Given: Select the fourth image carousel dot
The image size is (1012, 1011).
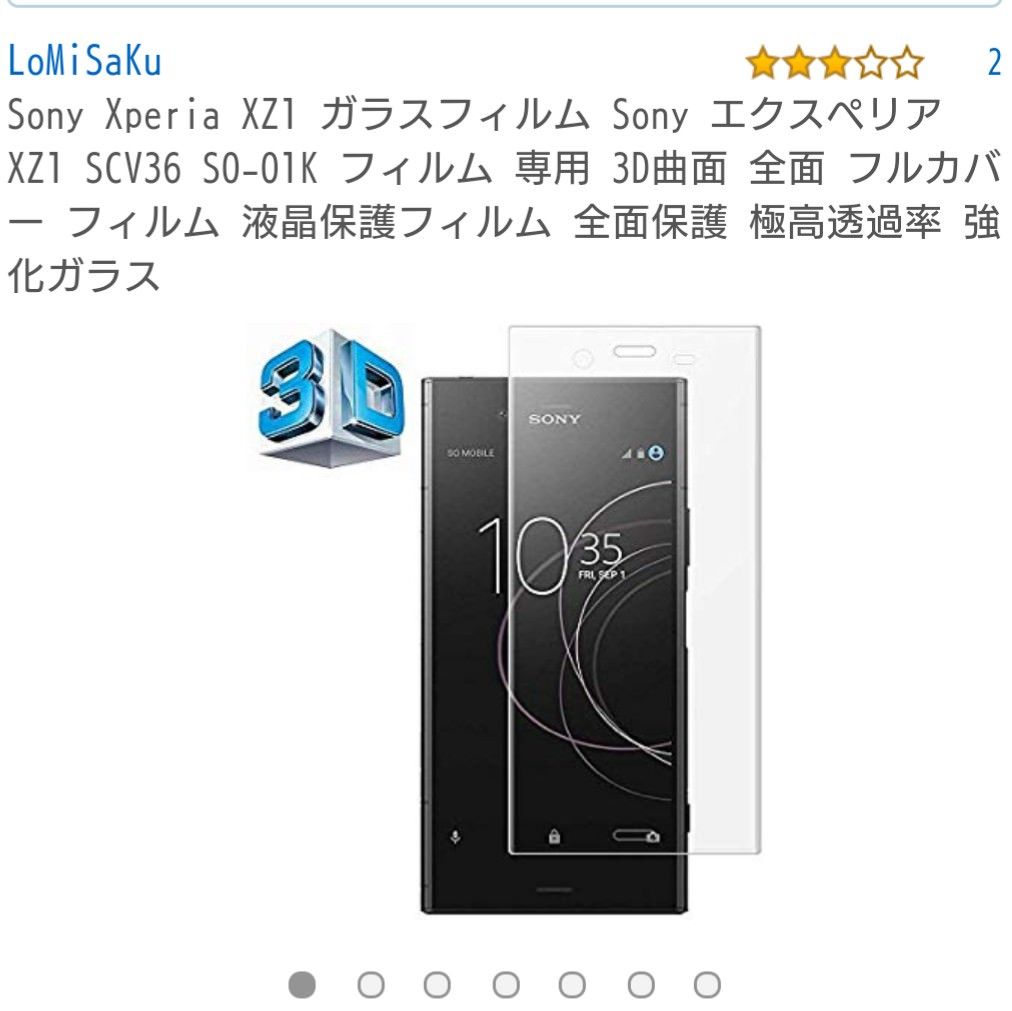Looking at the screenshot, I should 506,985.
